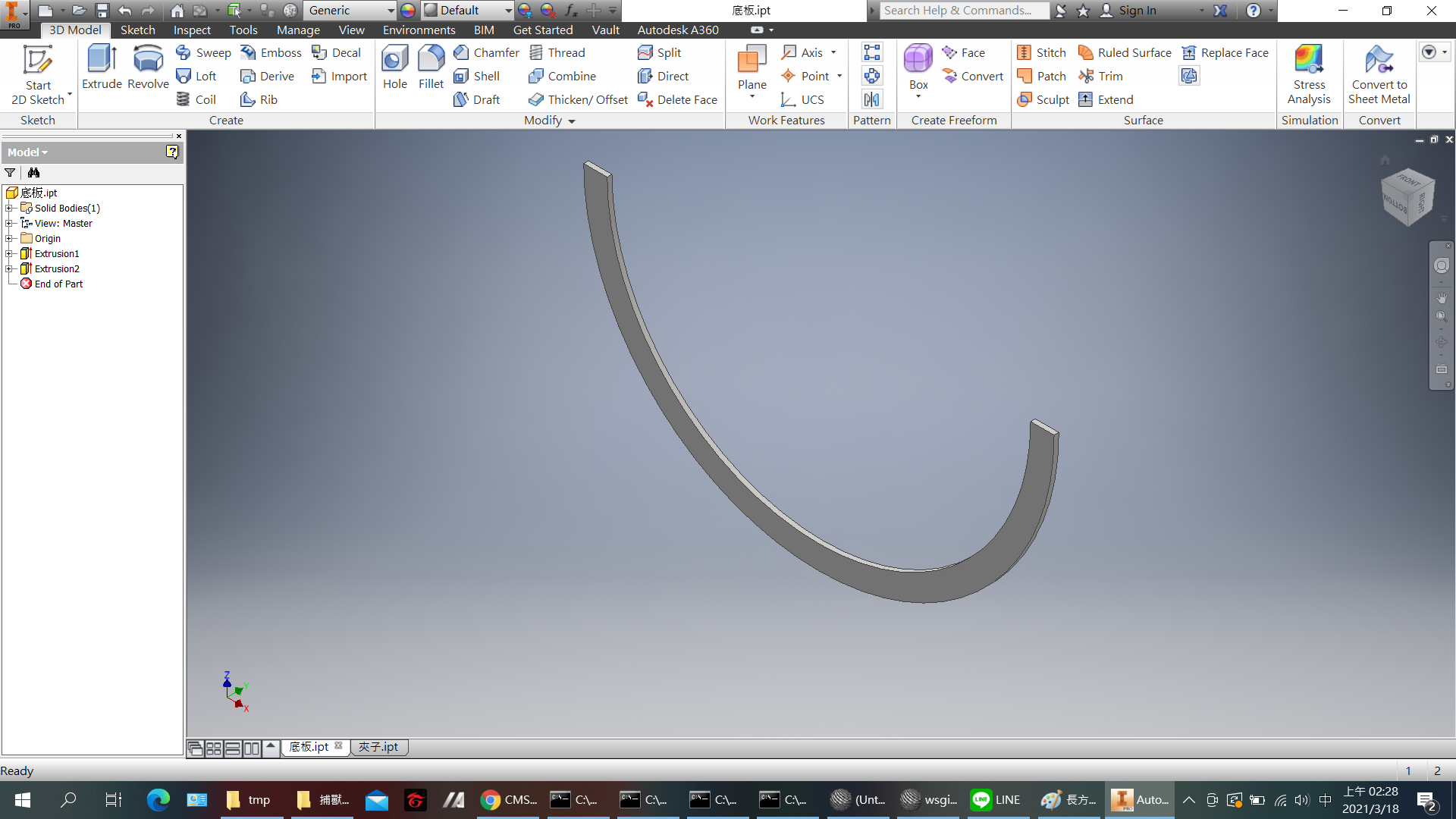Toggle the model browser filter icon
The height and width of the screenshot is (819, 1456).
click(10, 173)
